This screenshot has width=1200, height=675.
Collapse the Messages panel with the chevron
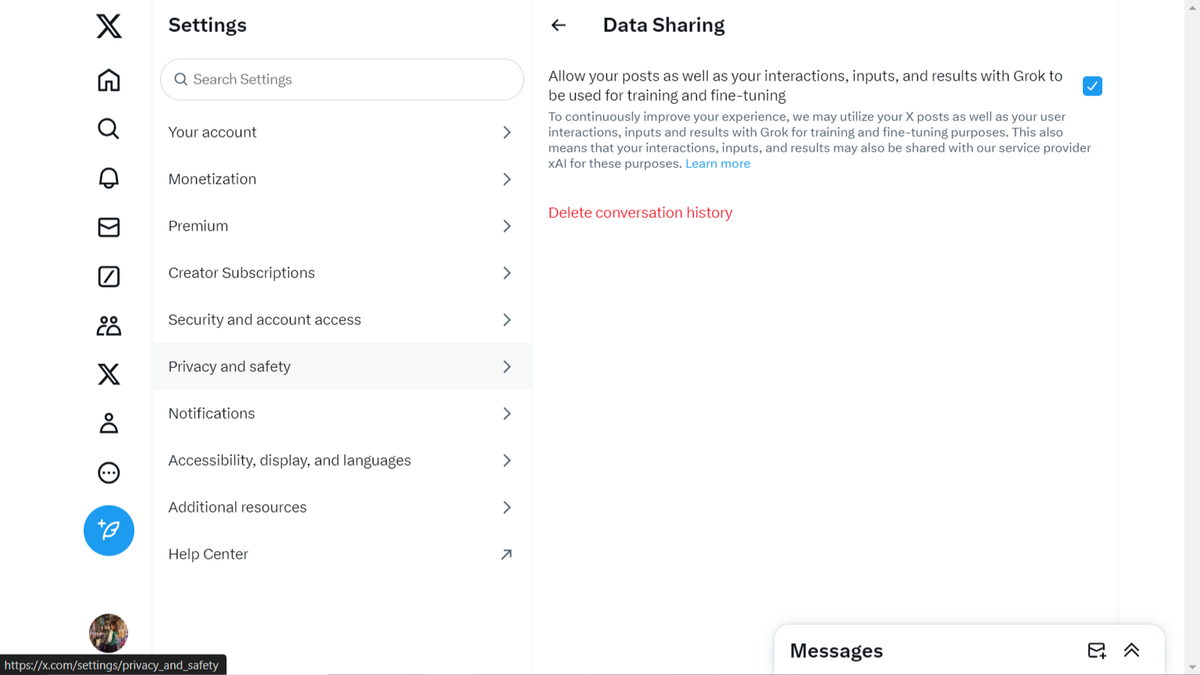[x=1131, y=650]
